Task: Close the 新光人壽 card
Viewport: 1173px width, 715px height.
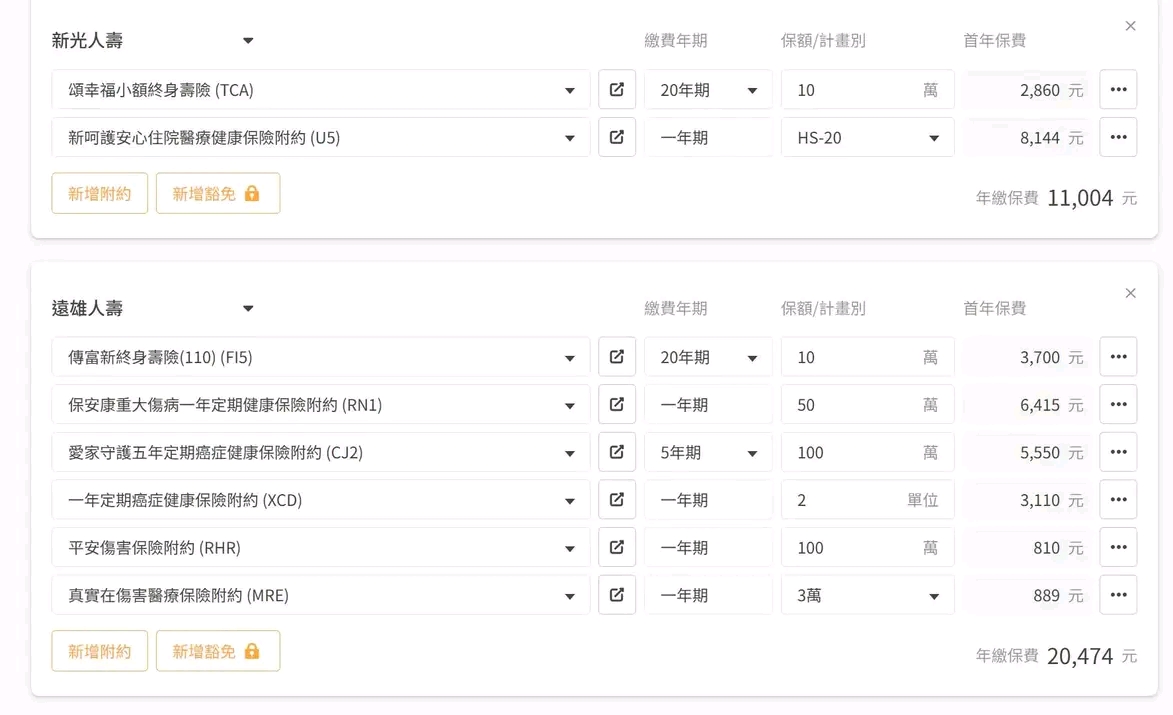Action: tap(1130, 26)
